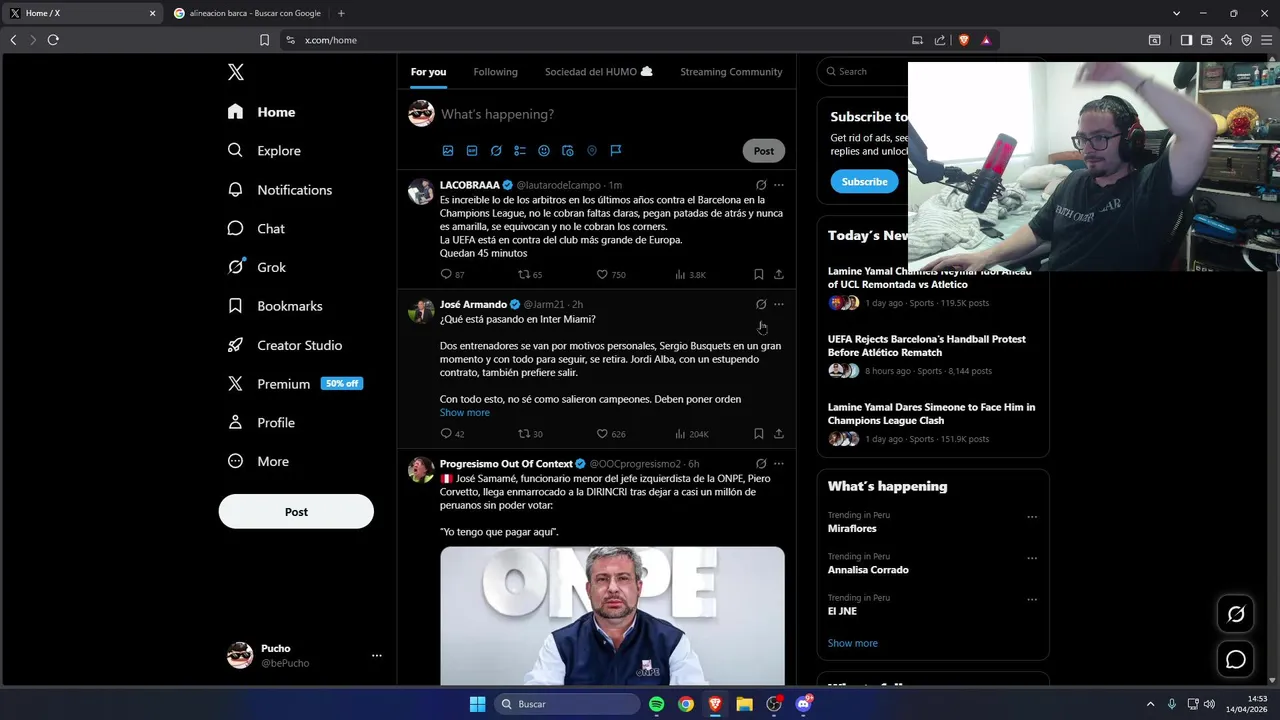Image resolution: width=1280 pixels, height=720 pixels.
Task: Reply to José Armando's post with 42 replies
Action: pyautogui.click(x=452, y=434)
